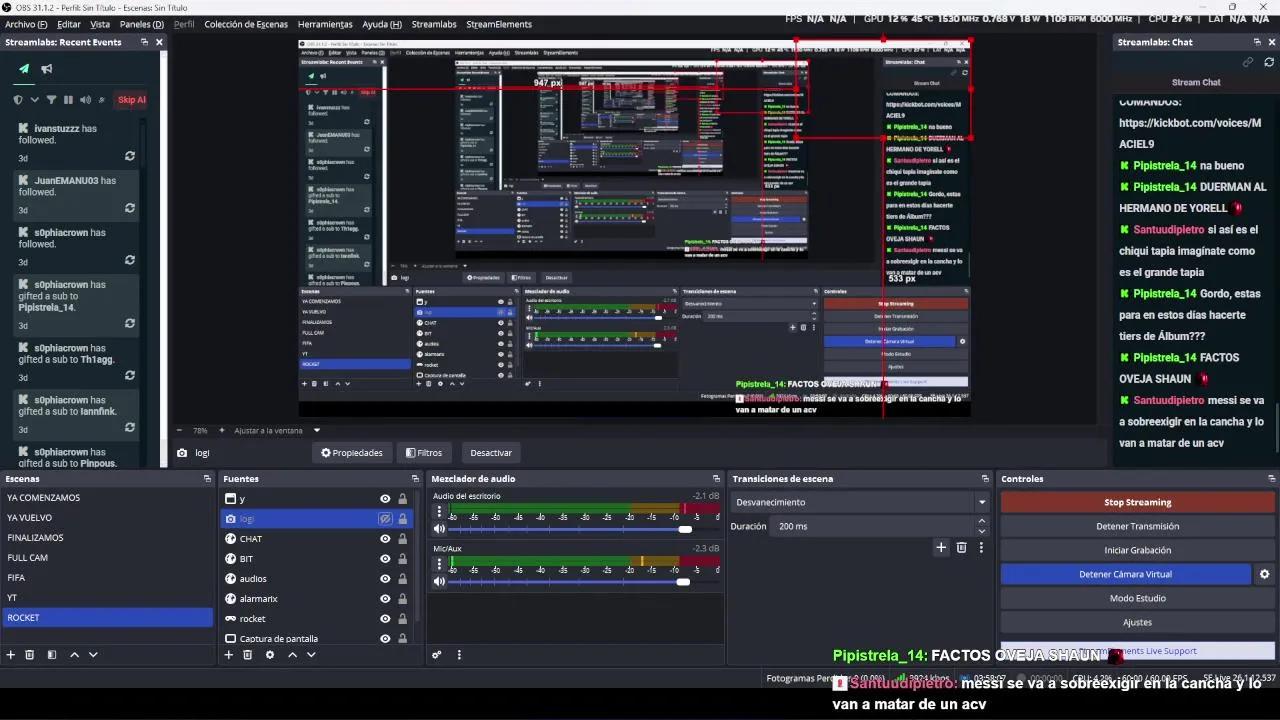
Task: Open the Streamlabs events paper-plane tab
Action: pos(24,69)
